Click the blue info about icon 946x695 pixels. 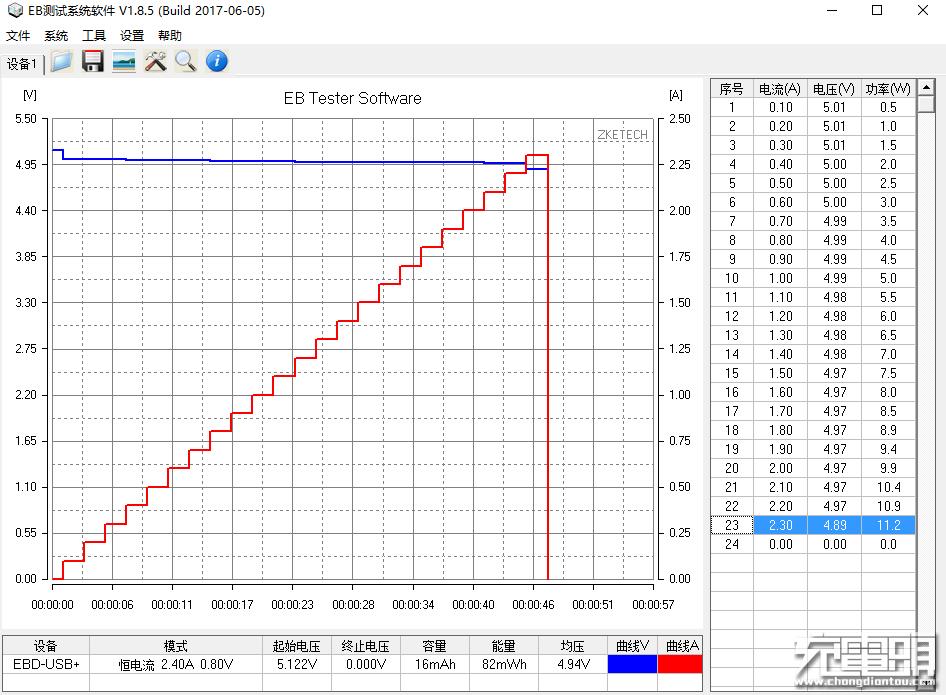click(216, 62)
